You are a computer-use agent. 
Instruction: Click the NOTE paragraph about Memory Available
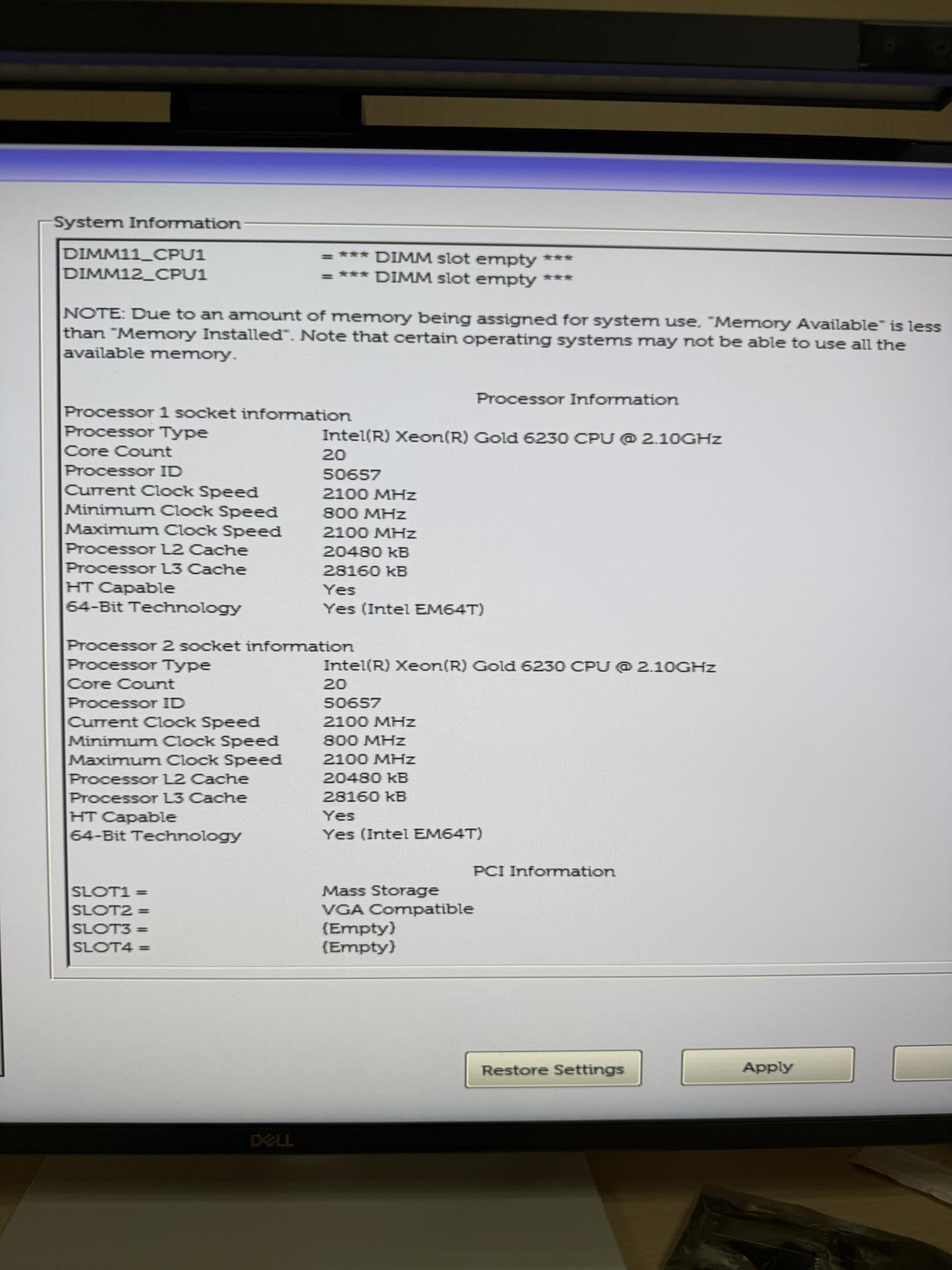click(502, 334)
